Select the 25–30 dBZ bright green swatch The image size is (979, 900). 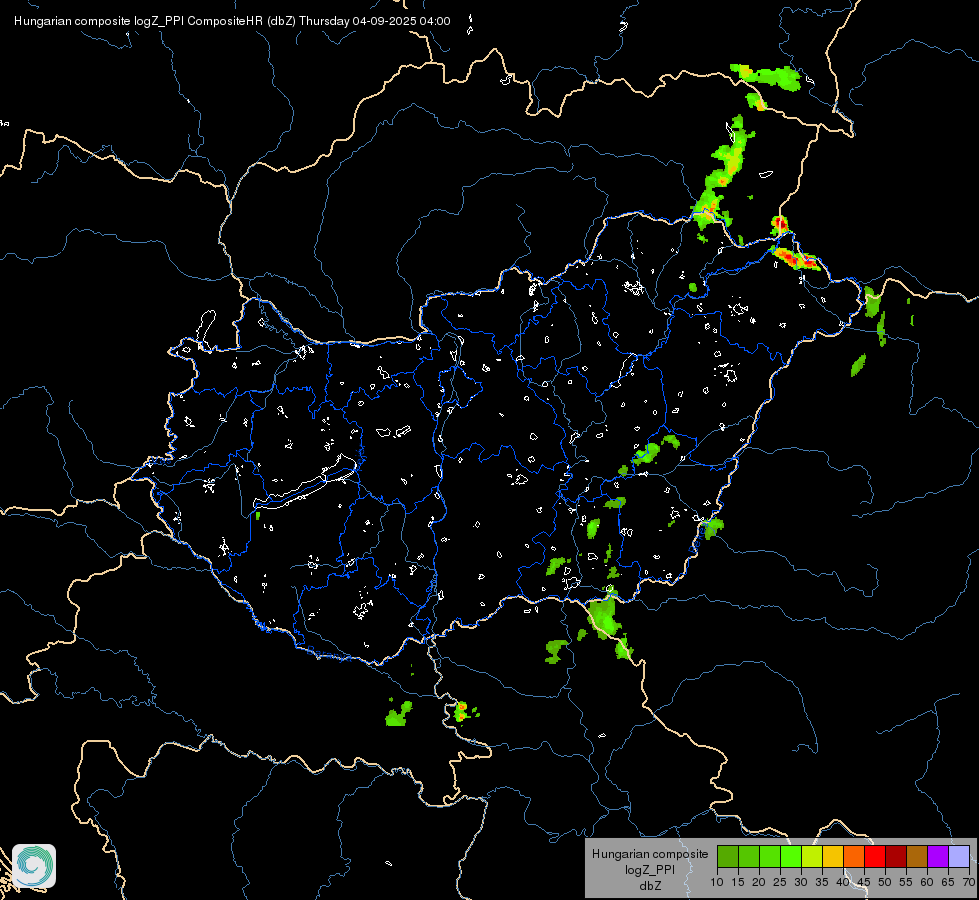click(x=791, y=856)
